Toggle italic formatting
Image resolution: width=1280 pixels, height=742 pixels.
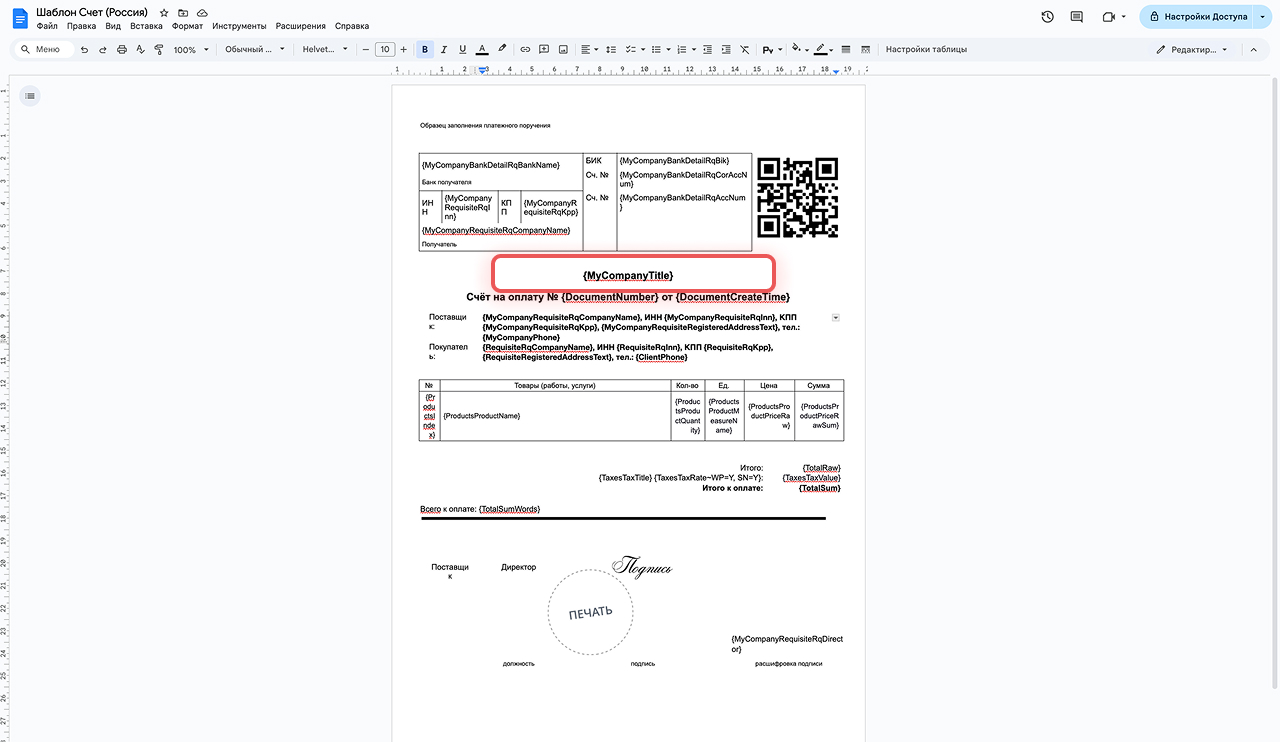point(443,49)
